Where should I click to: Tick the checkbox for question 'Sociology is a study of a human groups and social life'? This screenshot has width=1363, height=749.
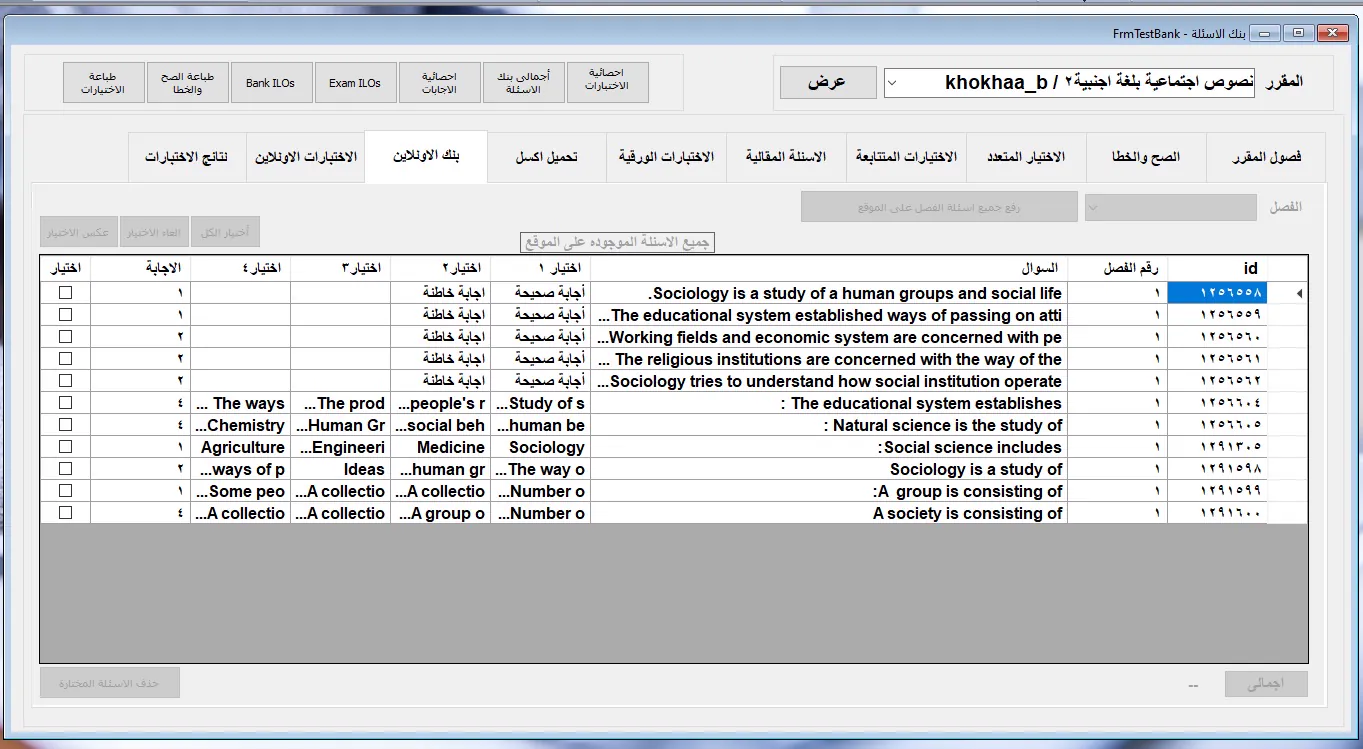point(65,293)
